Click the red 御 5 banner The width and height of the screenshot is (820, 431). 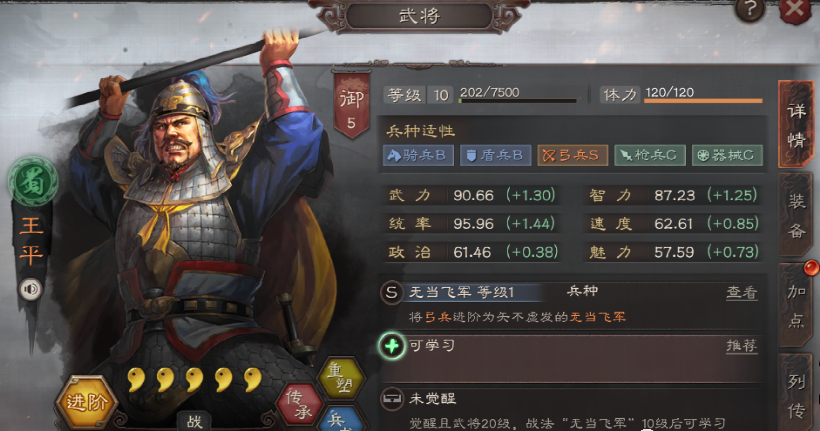click(351, 106)
